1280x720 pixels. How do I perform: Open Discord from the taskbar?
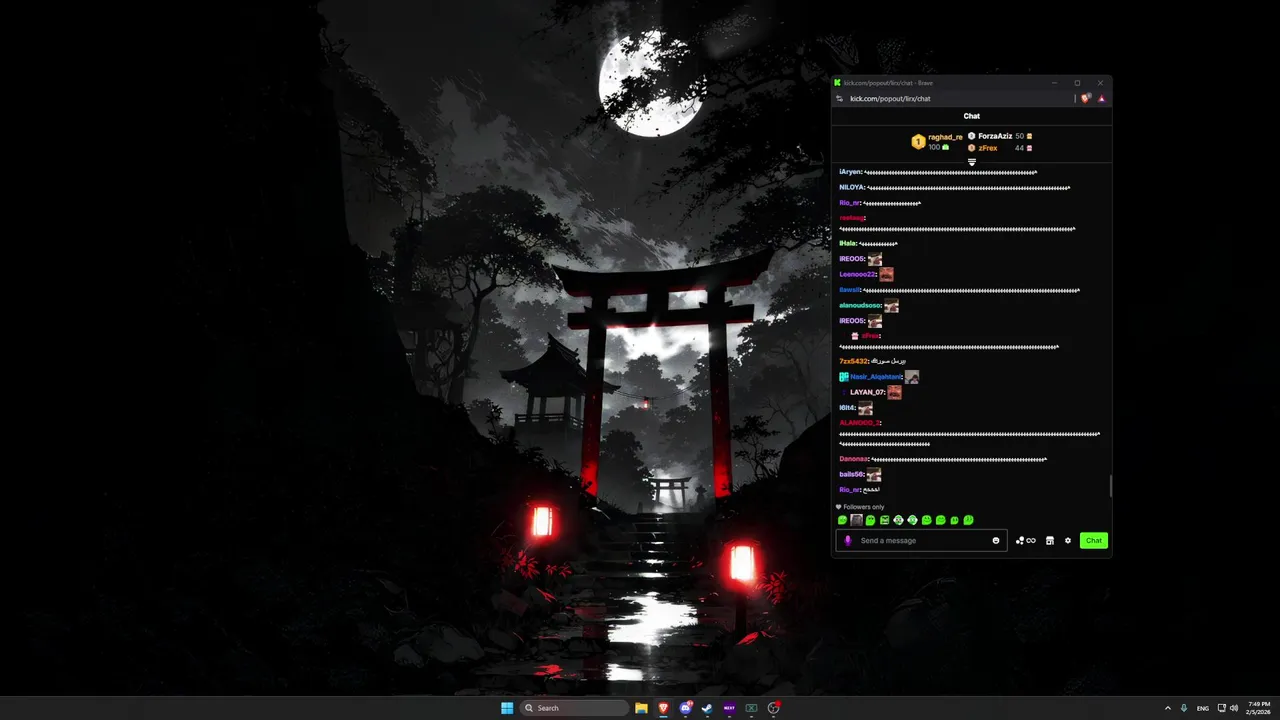(x=685, y=708)
